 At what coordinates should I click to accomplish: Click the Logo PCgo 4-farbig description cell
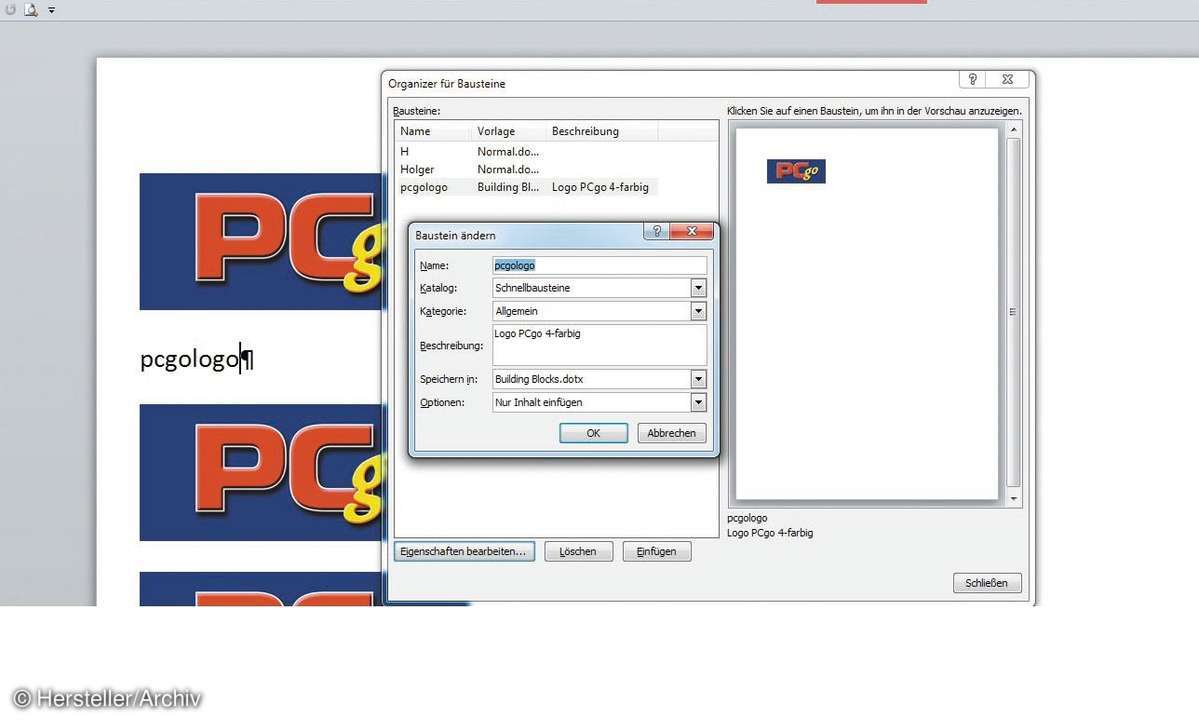(600, 186)
